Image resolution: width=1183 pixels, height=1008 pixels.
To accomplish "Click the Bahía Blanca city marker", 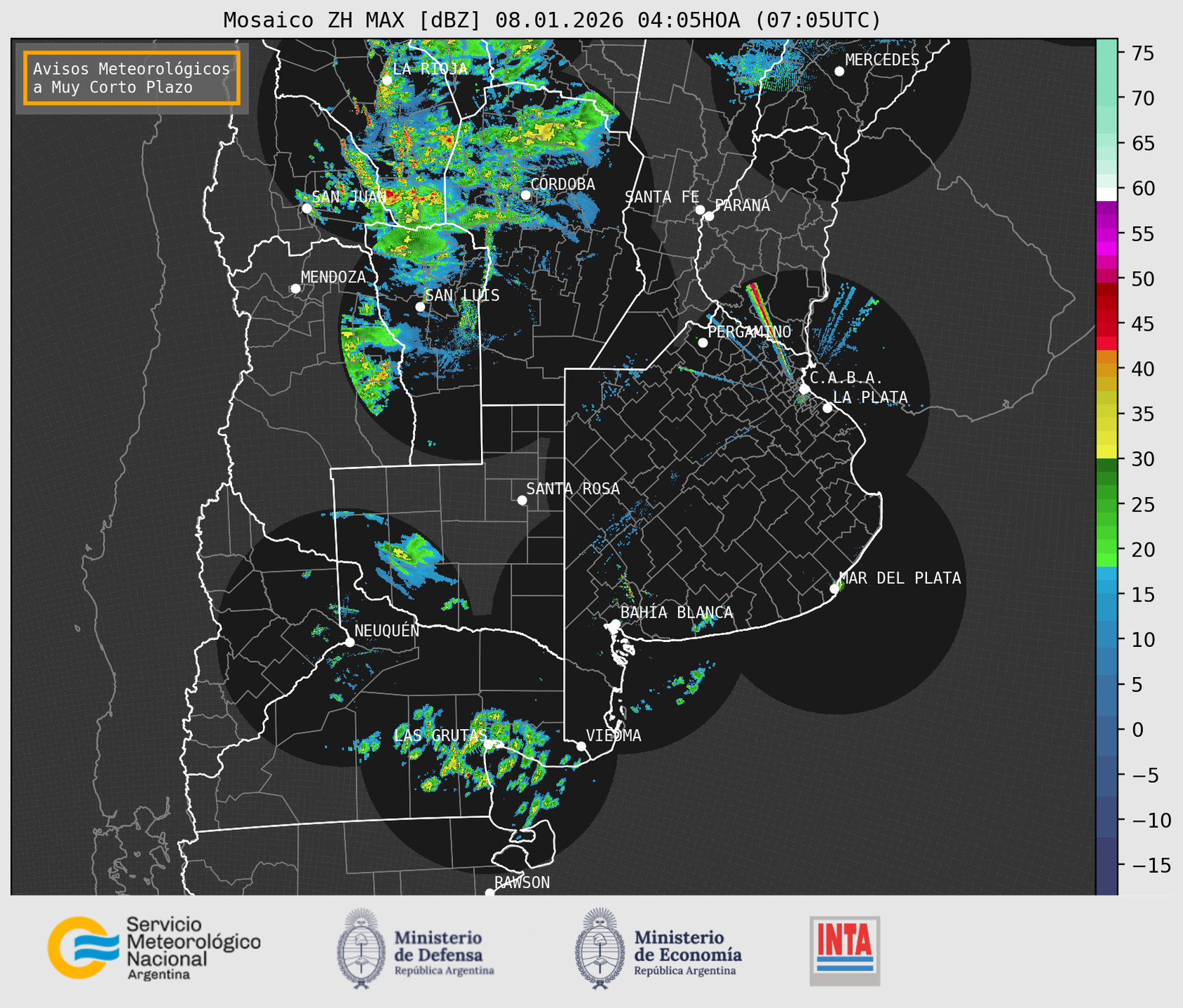I will tap(615, 624).
